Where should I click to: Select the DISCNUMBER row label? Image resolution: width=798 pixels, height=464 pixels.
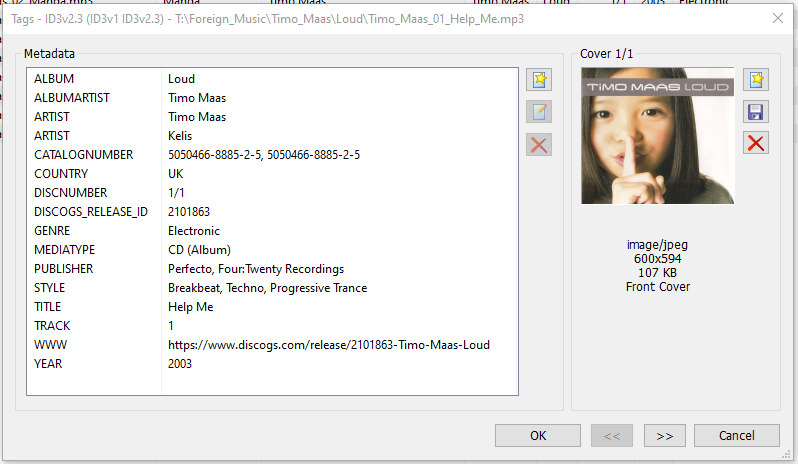point(71,193)
